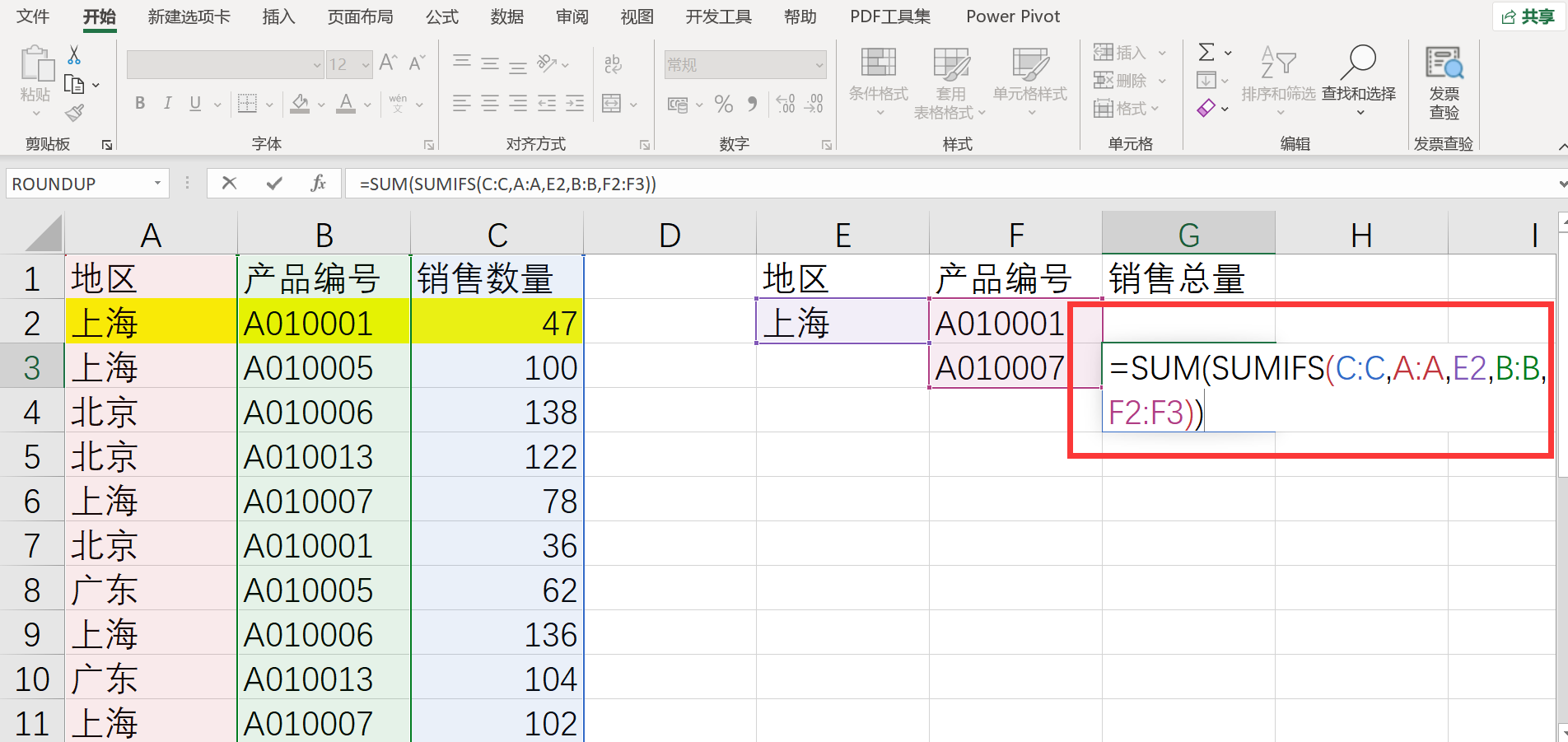Open the Name Box ROUNDUP dropdown
Image resolution: width=1568 pixels, height=742 pixels.
[x=157, y=183]
